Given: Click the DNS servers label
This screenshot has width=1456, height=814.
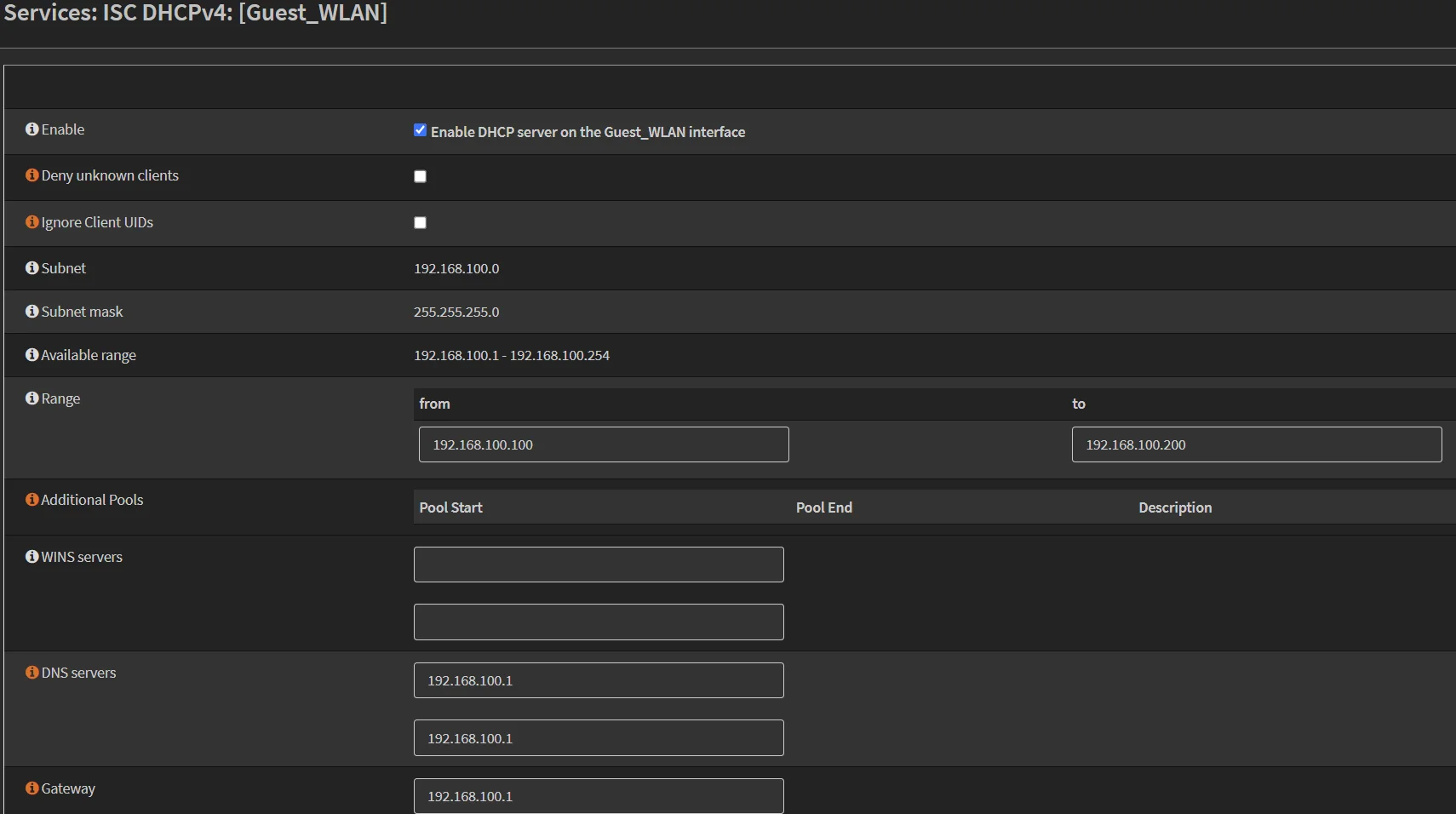Looking at the screenshot, I should 78,673.
